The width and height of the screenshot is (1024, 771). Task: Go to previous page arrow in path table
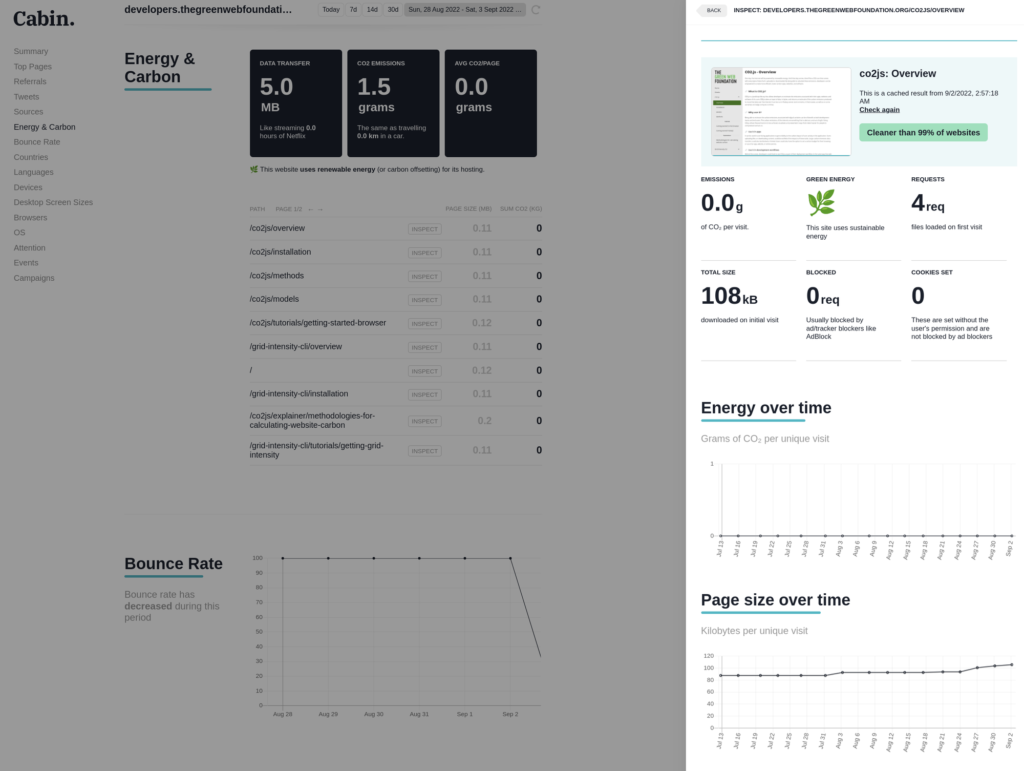click(310, 209)
